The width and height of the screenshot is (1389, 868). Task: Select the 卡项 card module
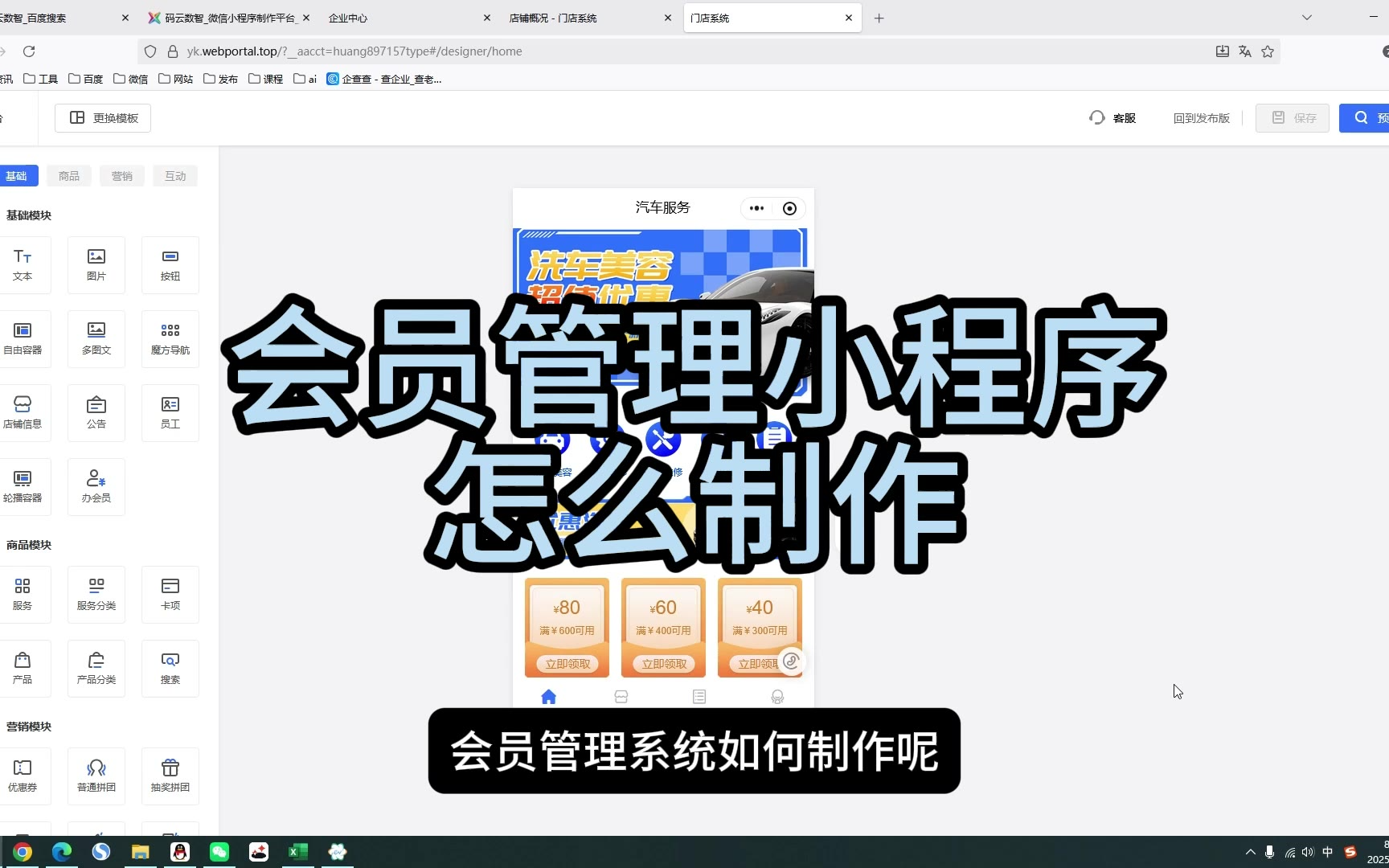point(170,594)
